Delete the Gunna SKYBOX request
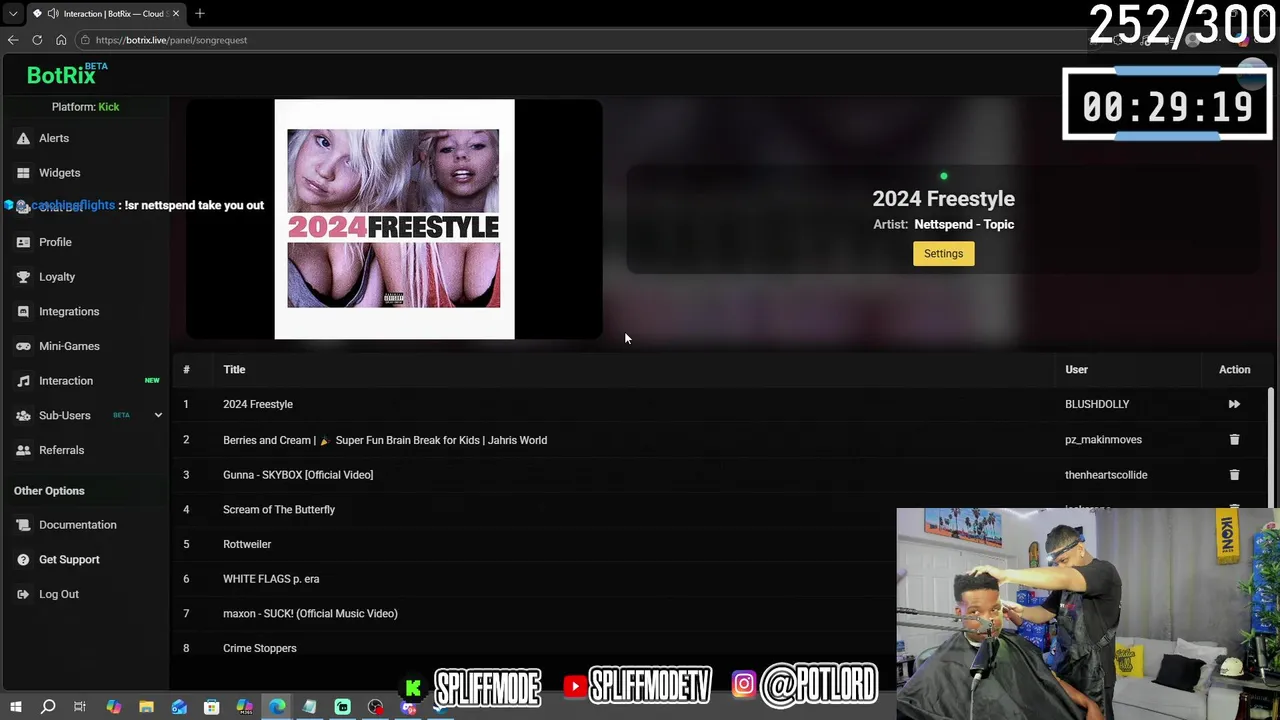The height and width of the screenshot is (720, 1280). [x=1234, y=475]
